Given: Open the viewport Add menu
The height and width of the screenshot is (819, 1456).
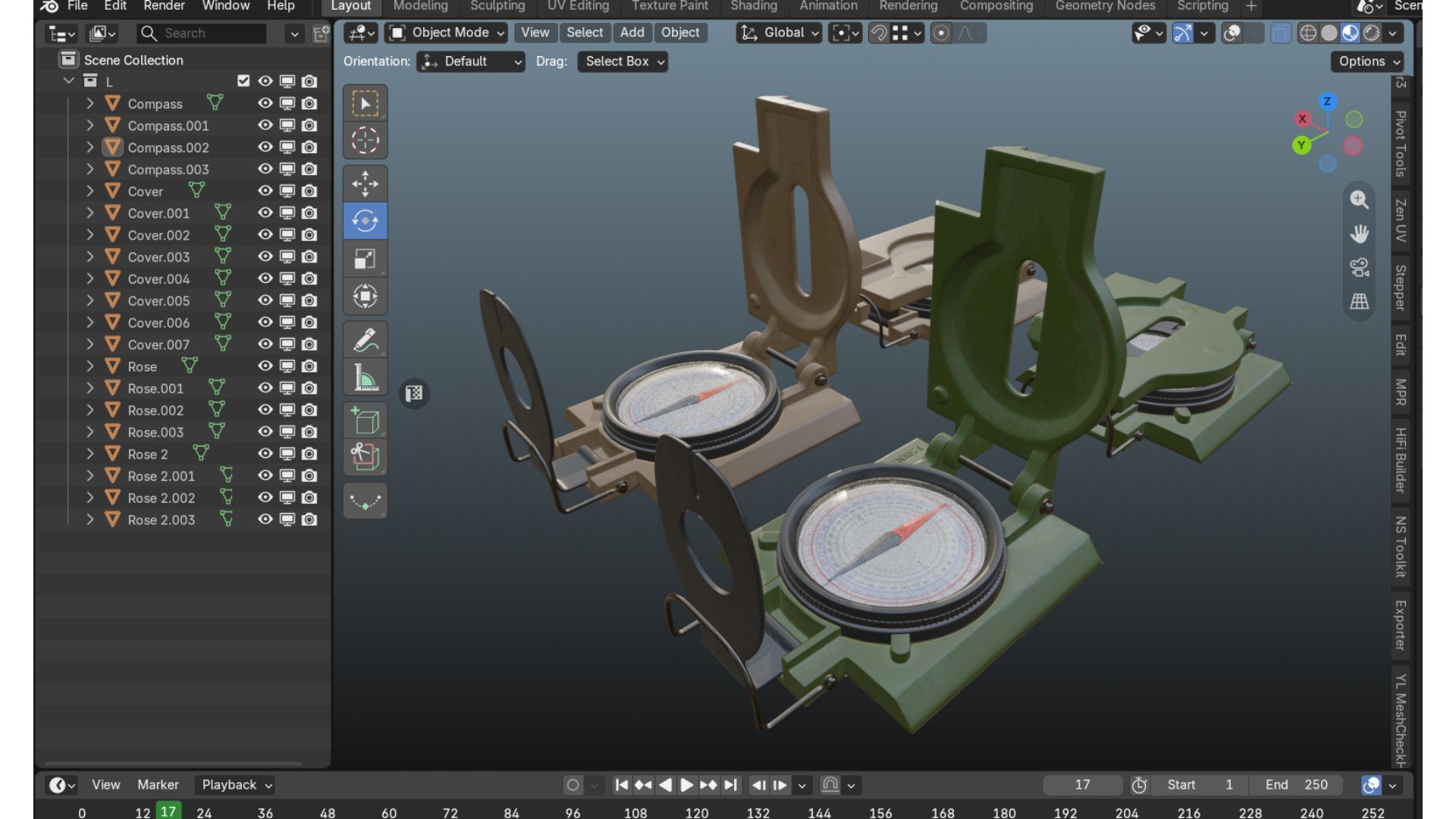Looking at the screenshot, I should pyautogui.click(x=632, y=33).
